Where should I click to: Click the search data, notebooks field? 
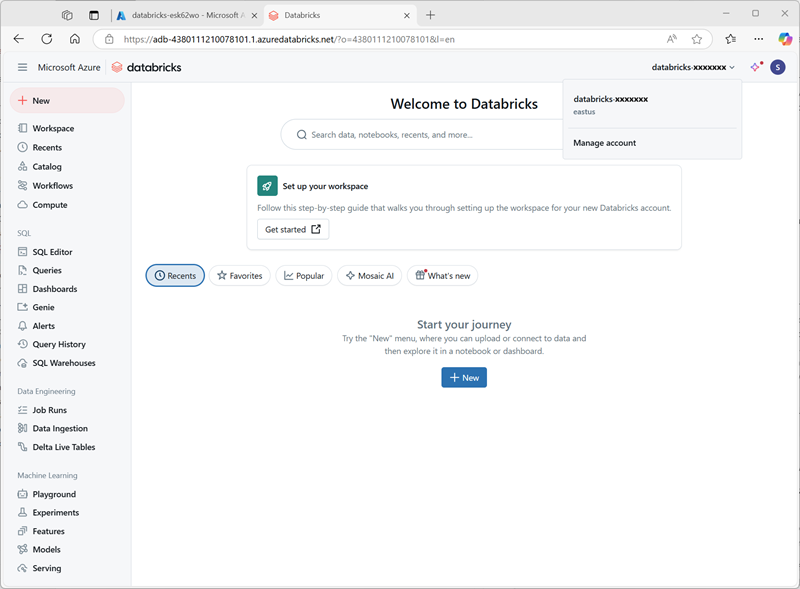point(423,135)
